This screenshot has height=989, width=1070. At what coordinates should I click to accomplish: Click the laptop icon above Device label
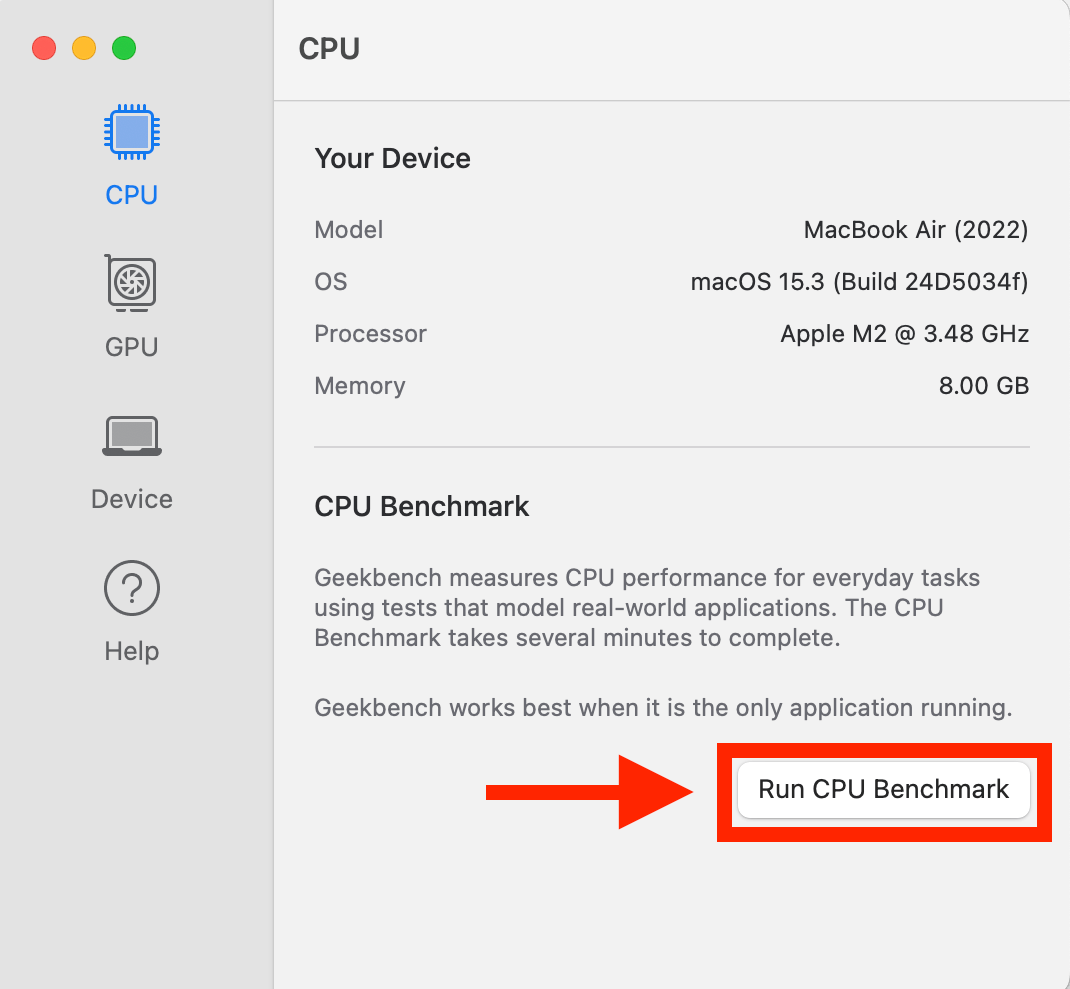[131, 435]
